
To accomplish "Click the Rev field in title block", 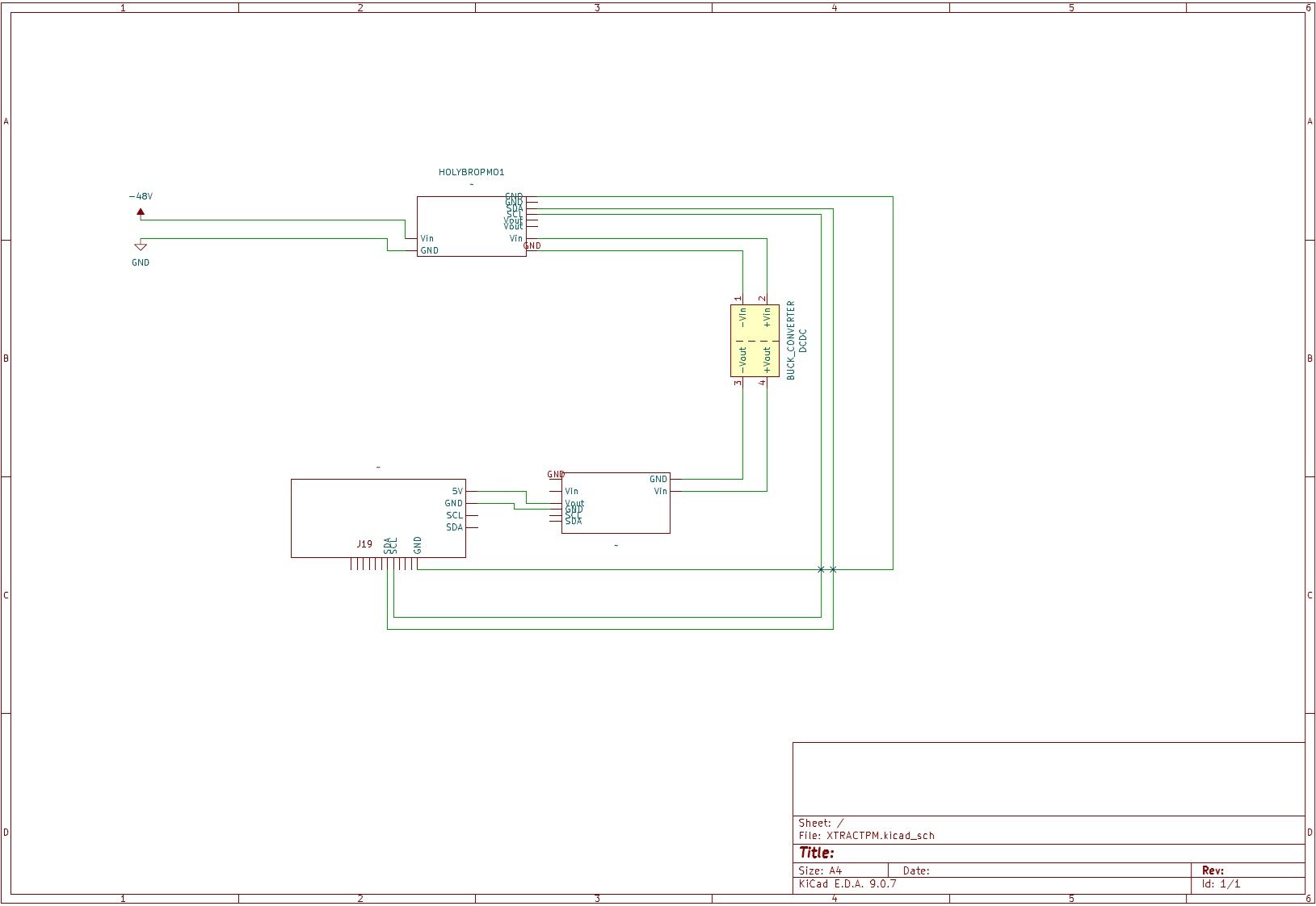I will point(1212,870).
